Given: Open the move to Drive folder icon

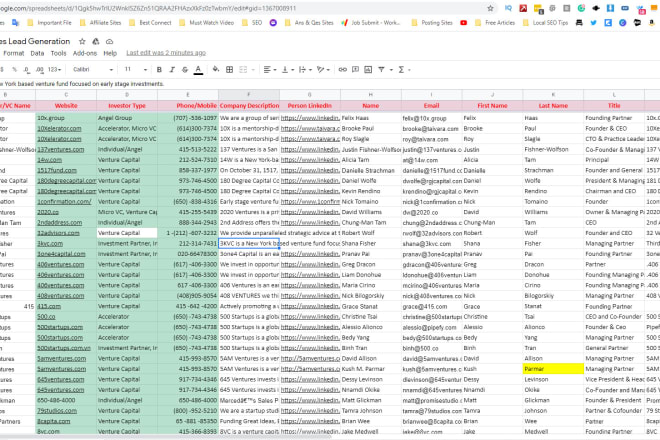Looking at the screenshot, I should coord(96,41).
